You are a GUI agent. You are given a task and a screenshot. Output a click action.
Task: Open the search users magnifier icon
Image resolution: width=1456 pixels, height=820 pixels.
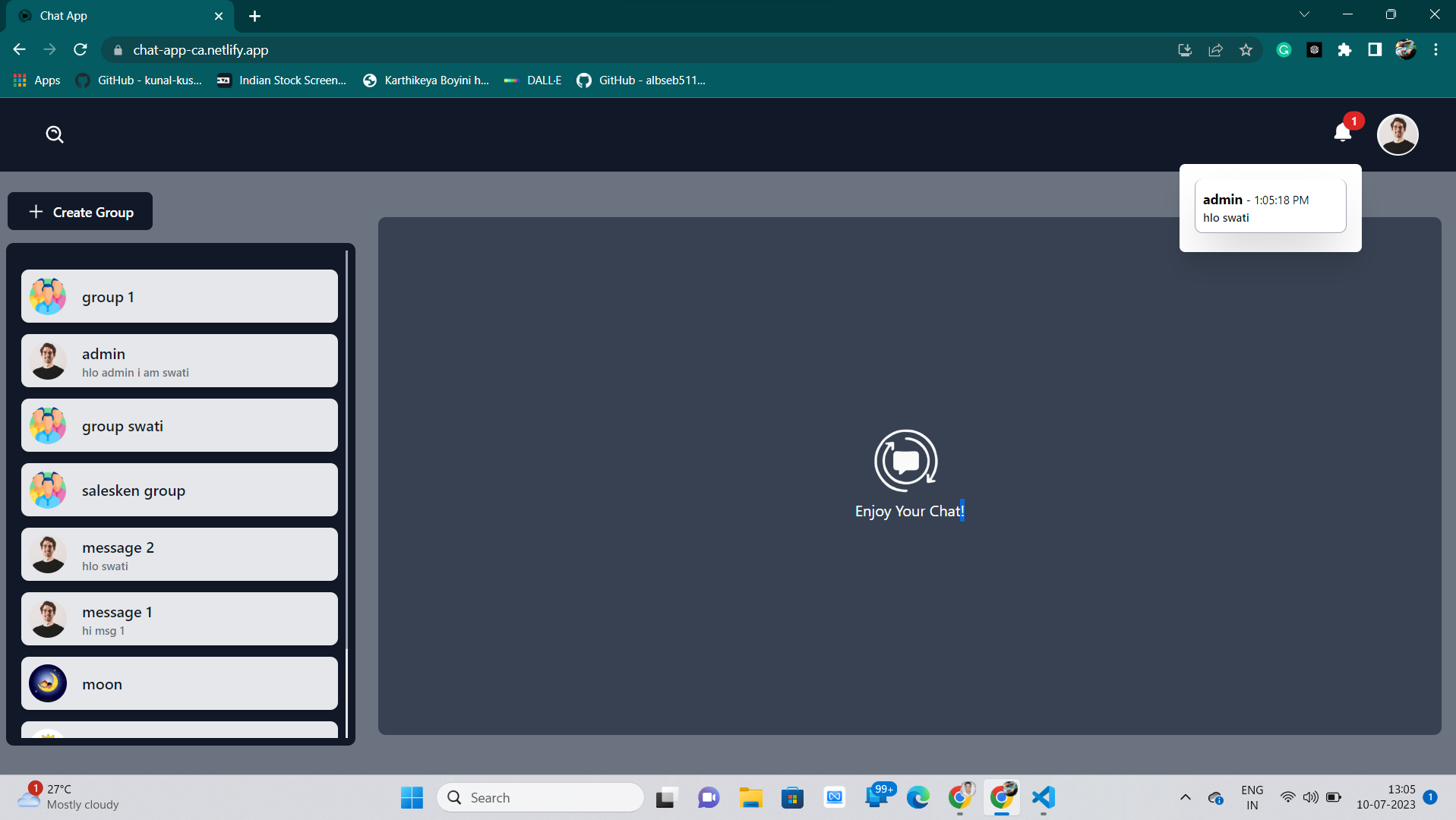tap(55, 134)
